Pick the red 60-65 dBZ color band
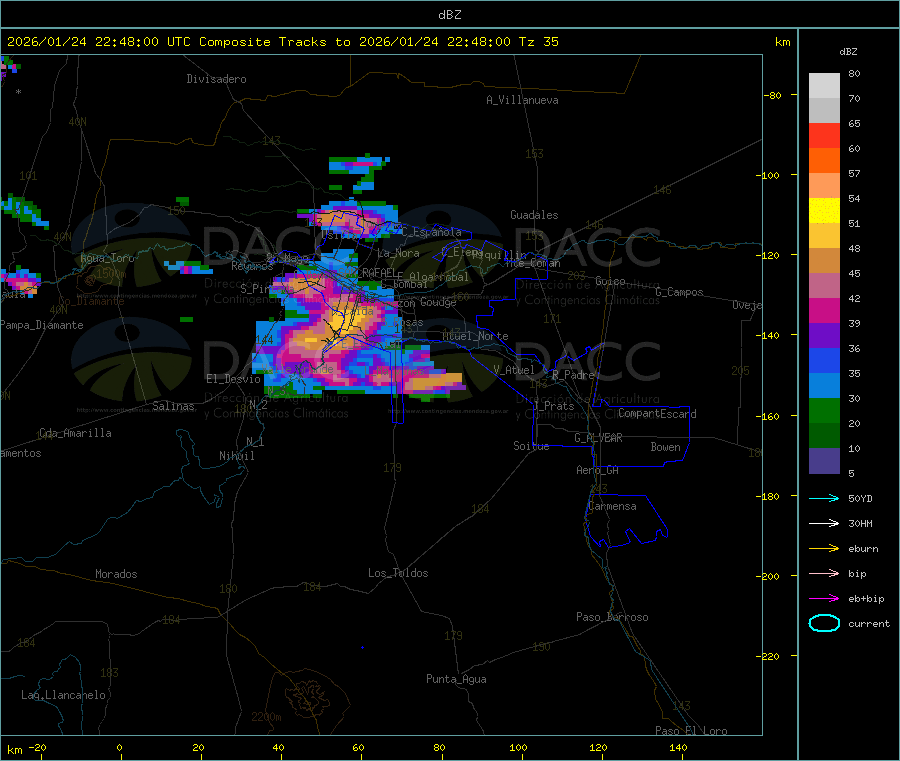Image resolution: width=900 pixels, height=761 pixels. pos(824,135)
